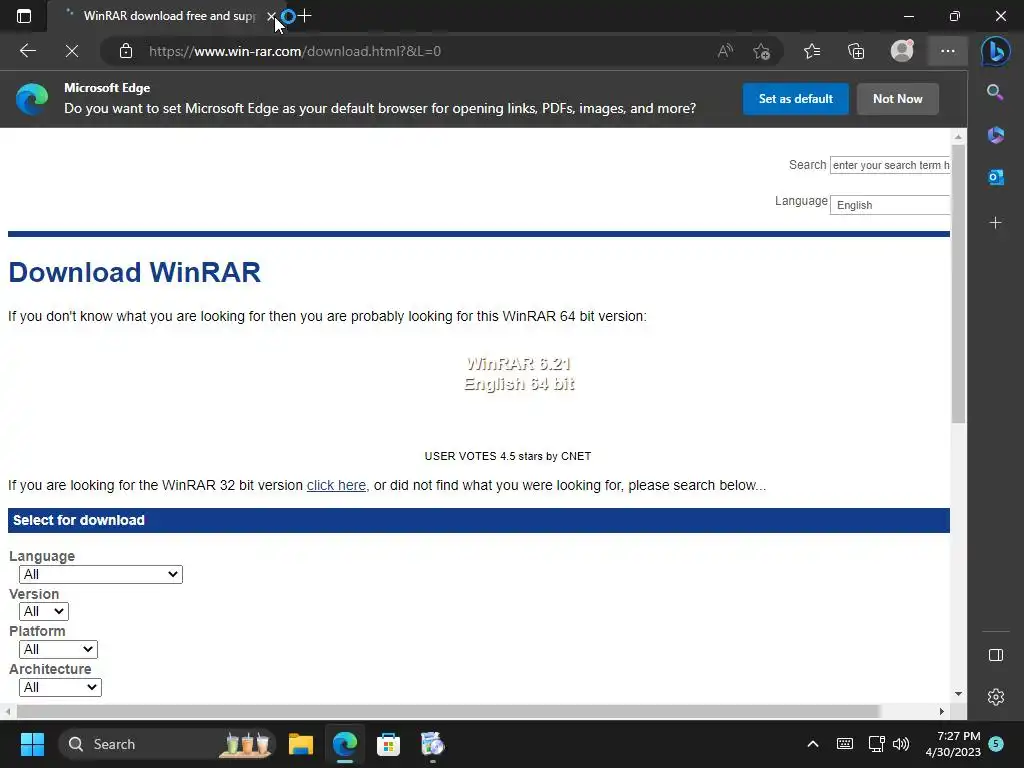Open volume tray icon
The height and width of the screenshot is (768, 1024).
coord(901,744)
